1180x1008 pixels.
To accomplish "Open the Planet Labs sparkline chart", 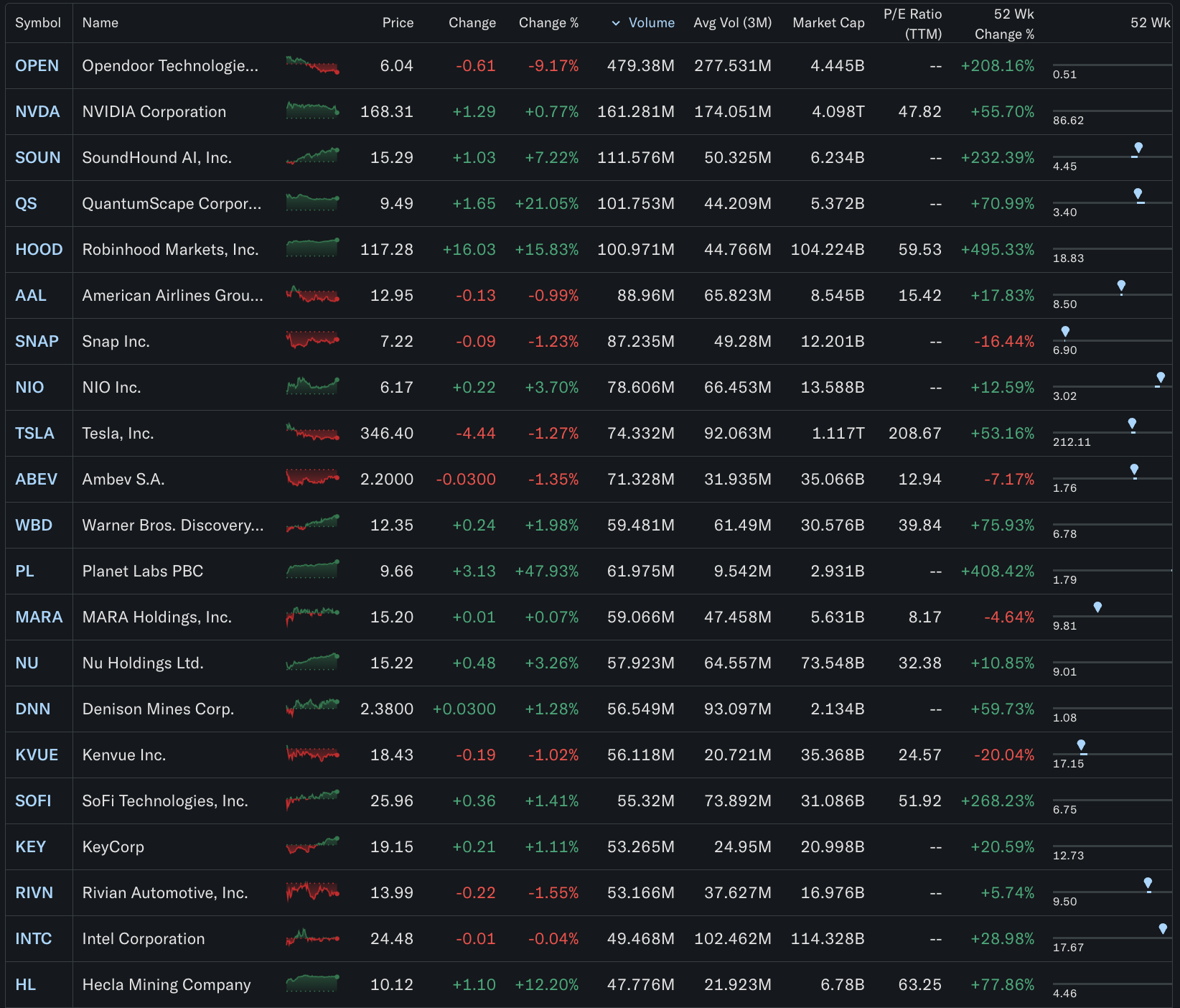I will coord(312,570).
